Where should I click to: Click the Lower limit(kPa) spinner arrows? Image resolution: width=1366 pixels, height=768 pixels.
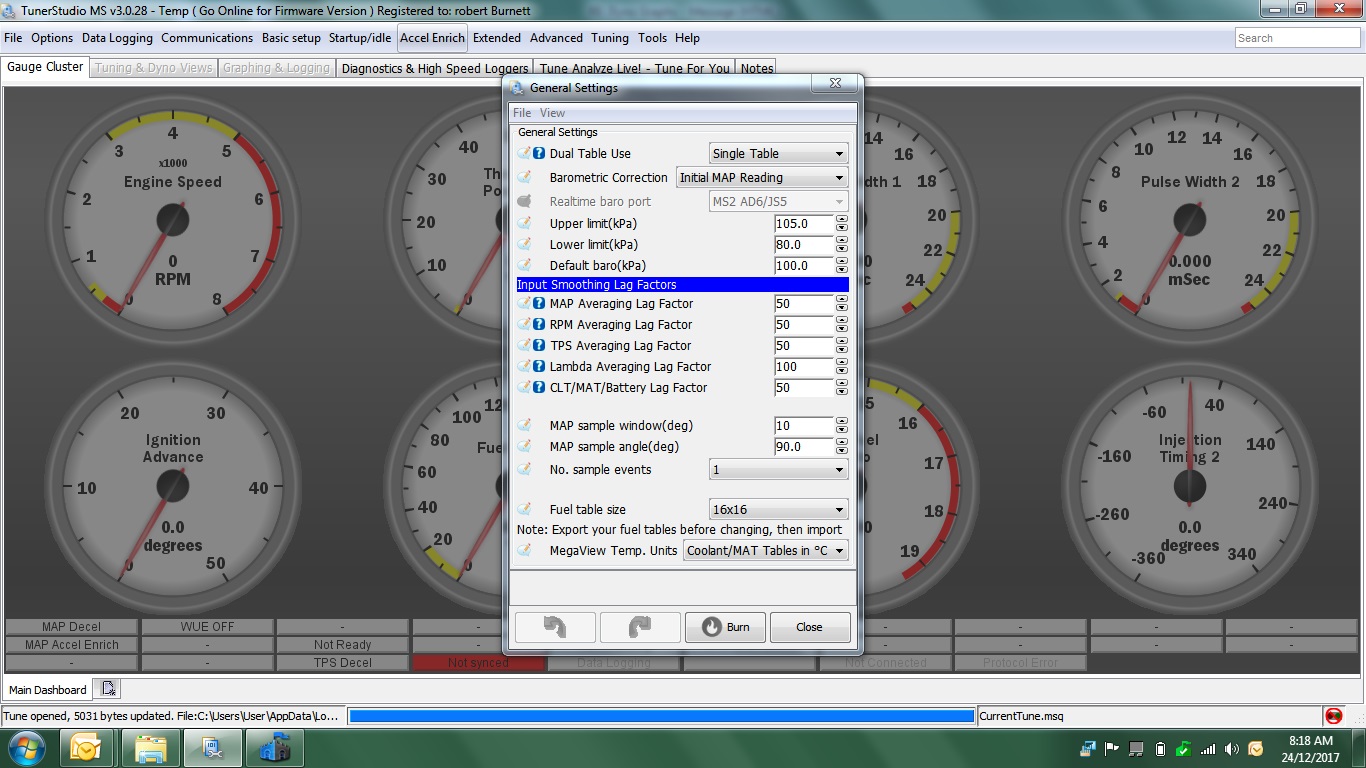point(842,244)
